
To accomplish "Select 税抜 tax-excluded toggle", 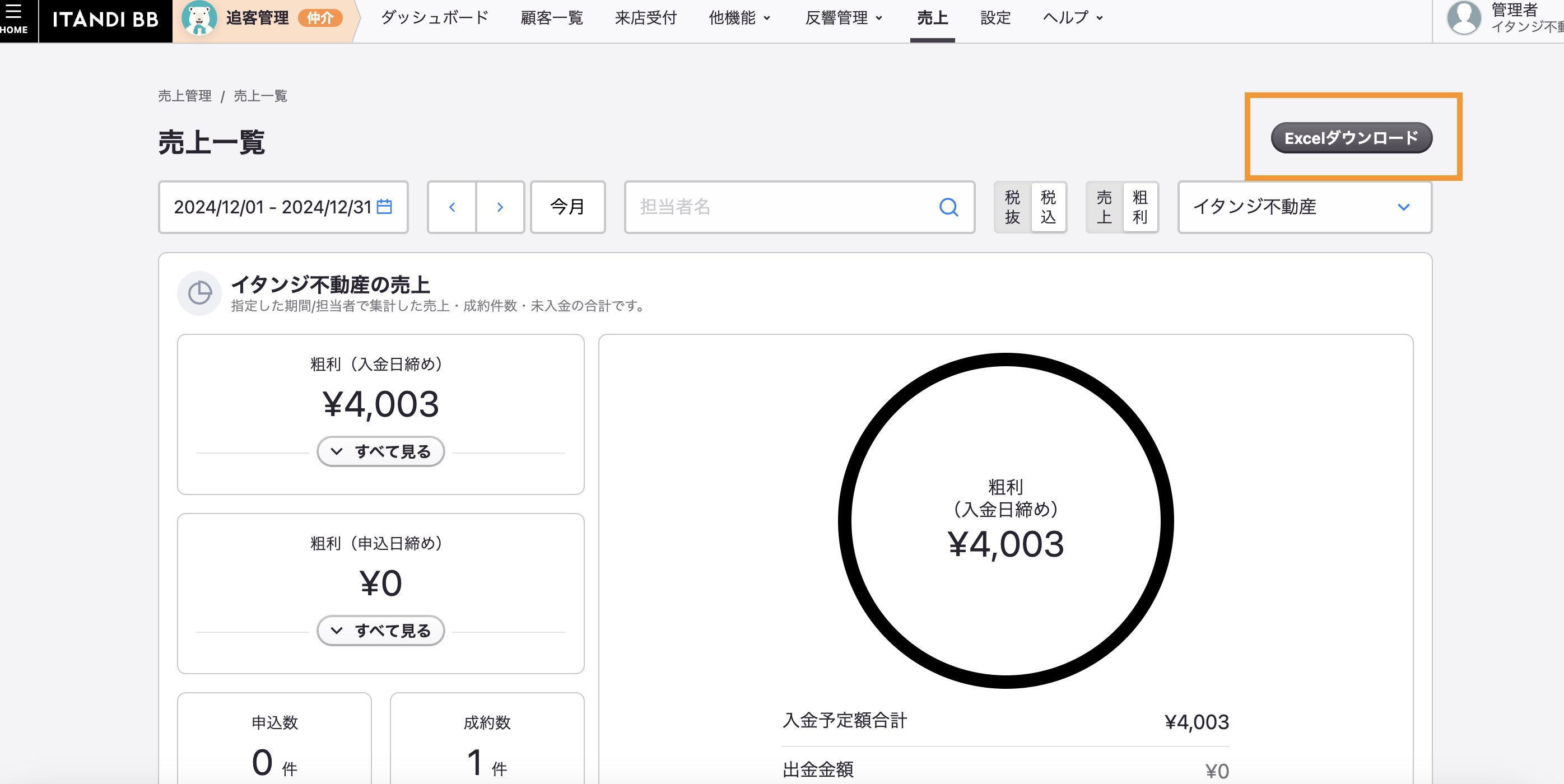I will coord(1012,207).
